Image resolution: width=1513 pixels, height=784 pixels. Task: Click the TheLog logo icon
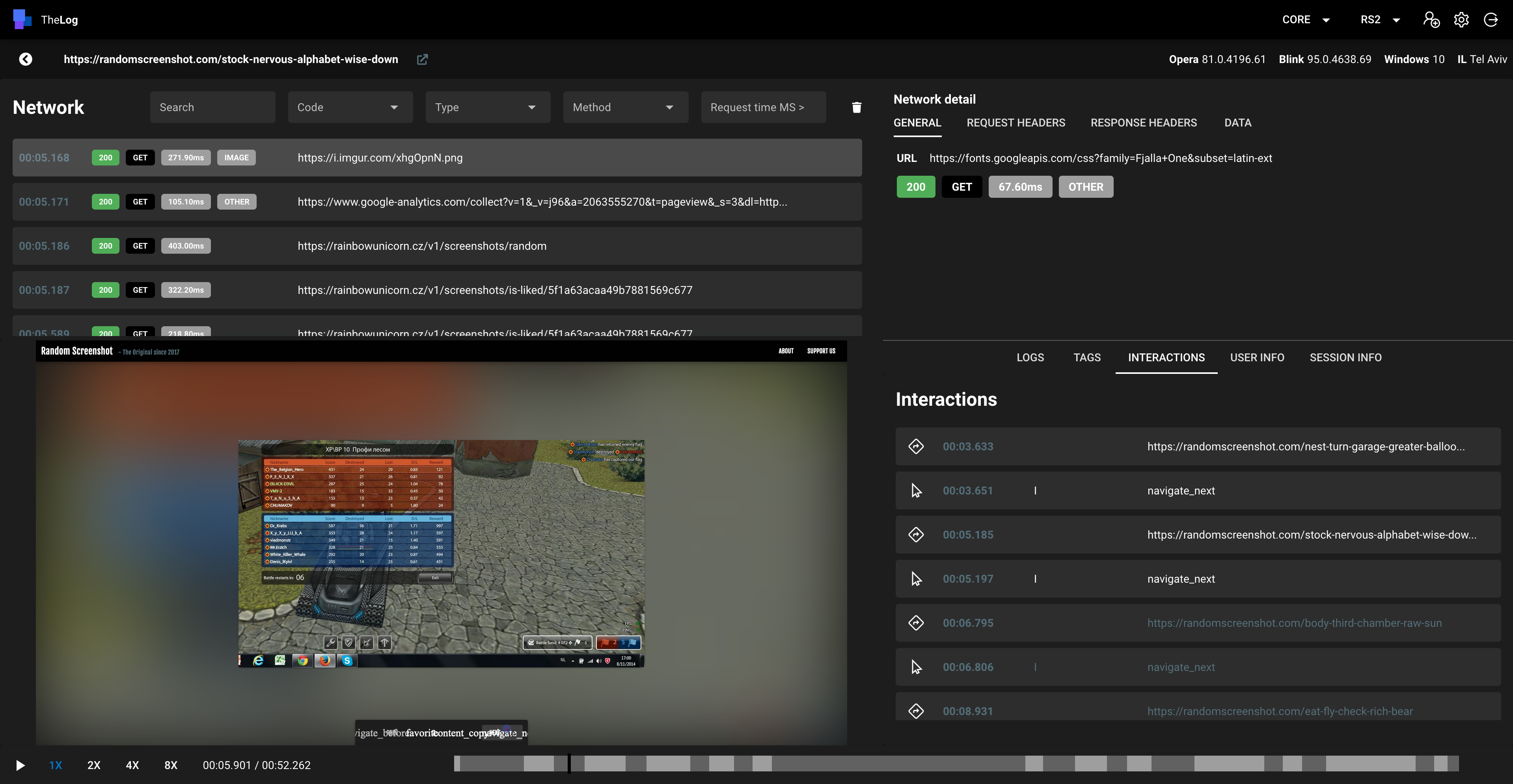[22, 19]
